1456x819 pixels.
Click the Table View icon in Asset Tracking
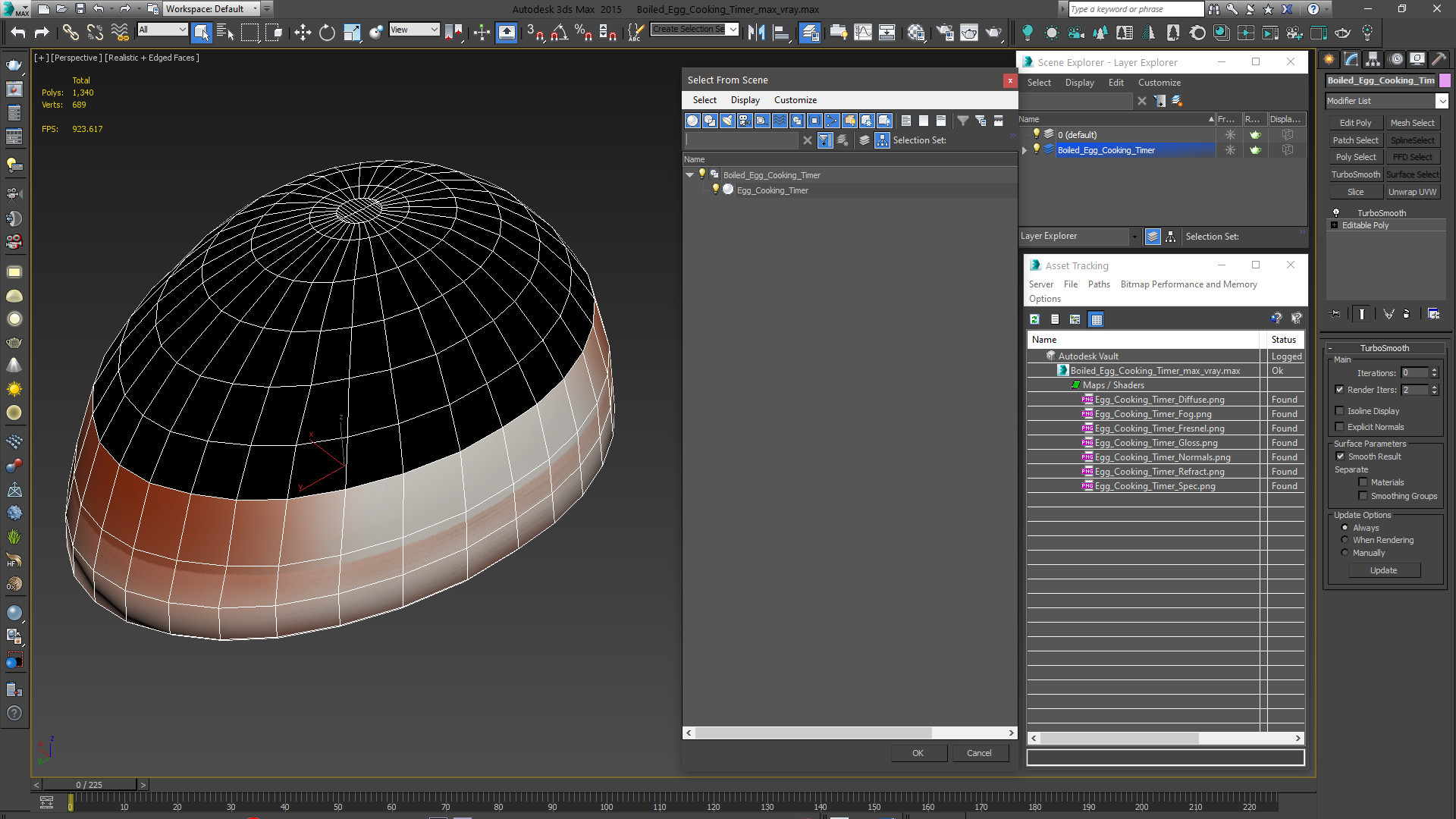click(x=1096, y=319)
